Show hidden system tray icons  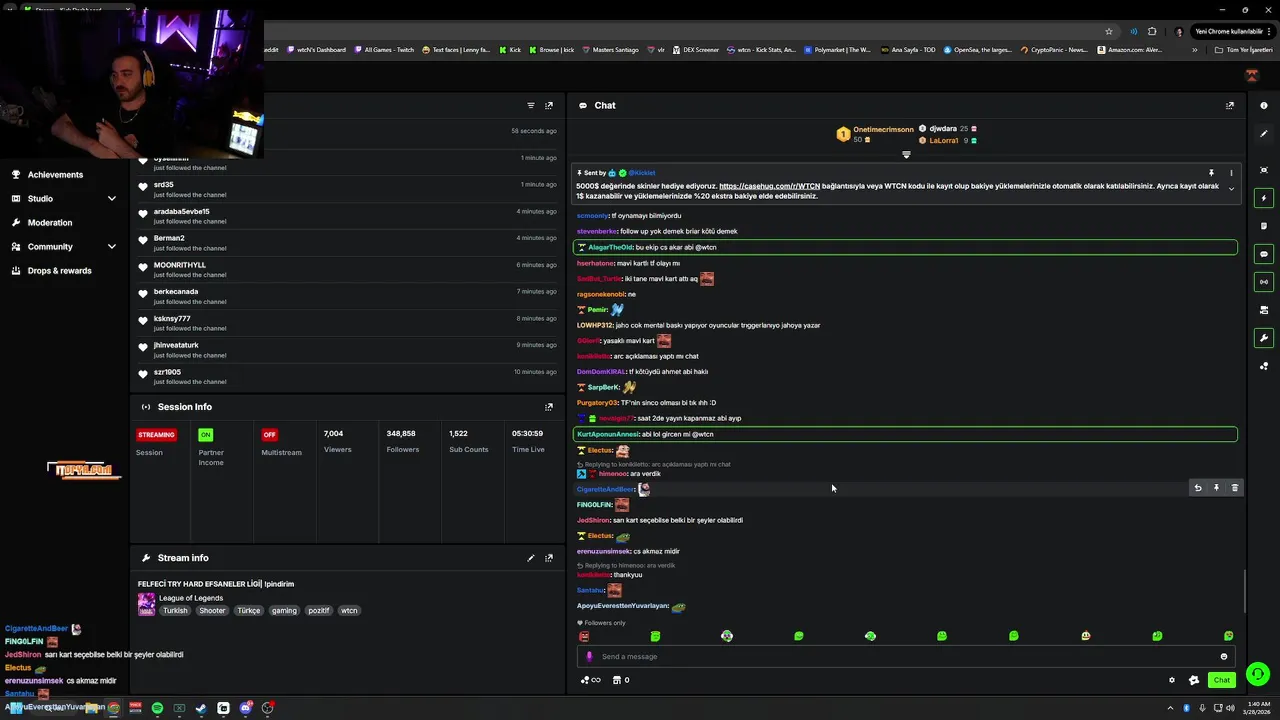(x=1171, y=708)
